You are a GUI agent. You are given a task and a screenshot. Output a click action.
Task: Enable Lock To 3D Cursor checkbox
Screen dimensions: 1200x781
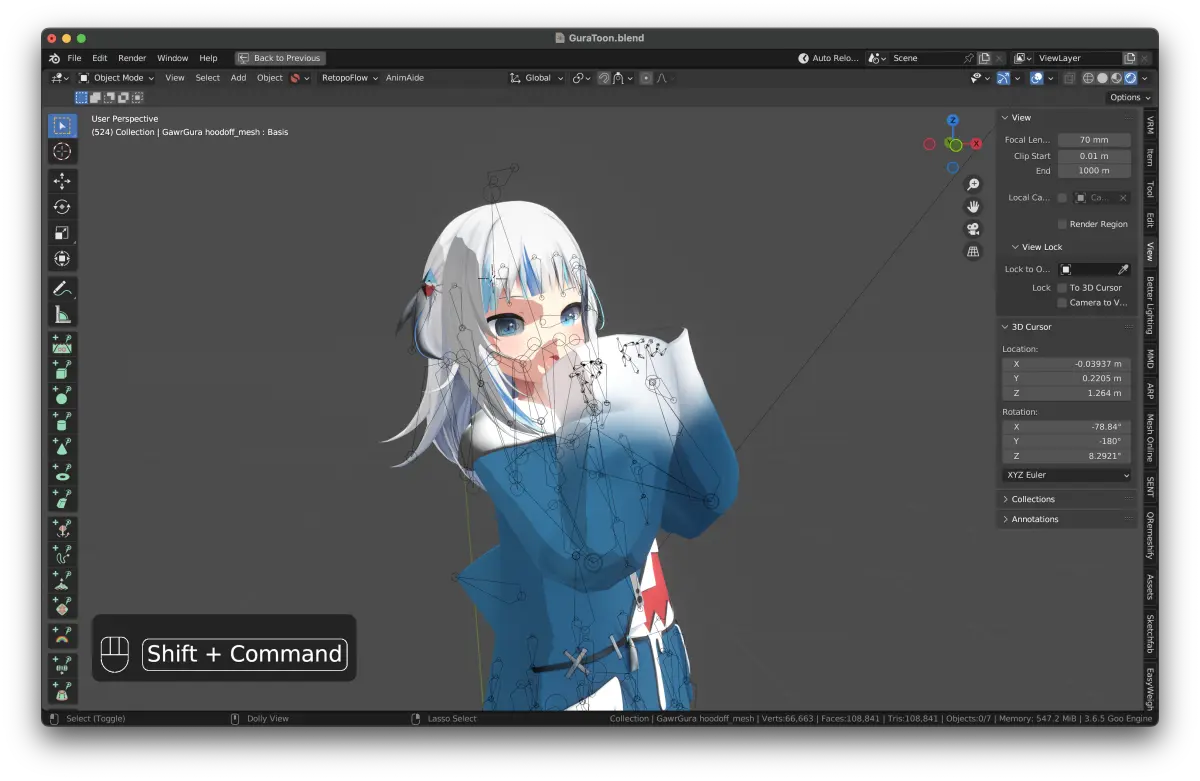(x=1062, y=288)
